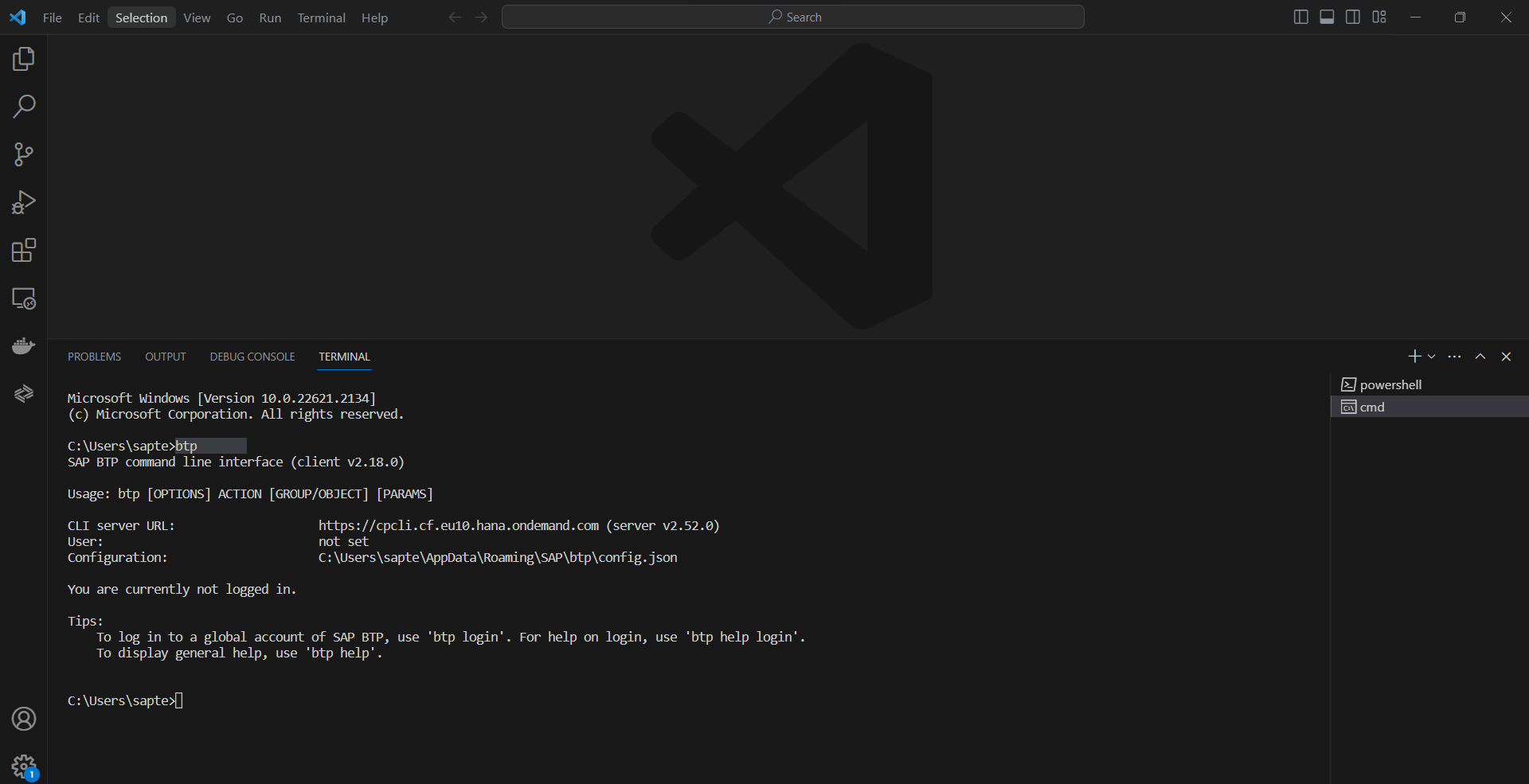Toggle the secondary side bar visibility
Screen dimensions: 1529x784
coord(1353,17)
